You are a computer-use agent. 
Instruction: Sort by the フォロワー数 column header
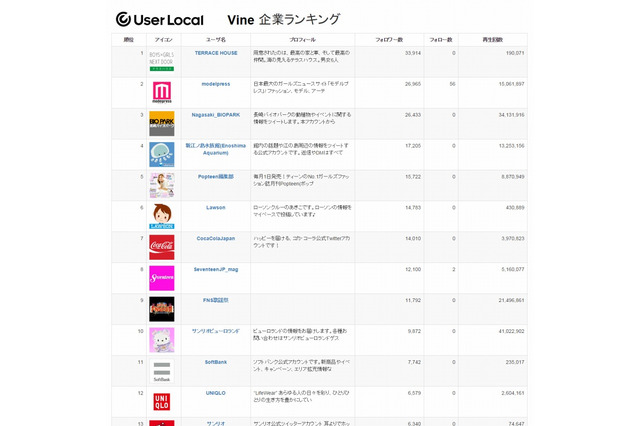(389, 40)
